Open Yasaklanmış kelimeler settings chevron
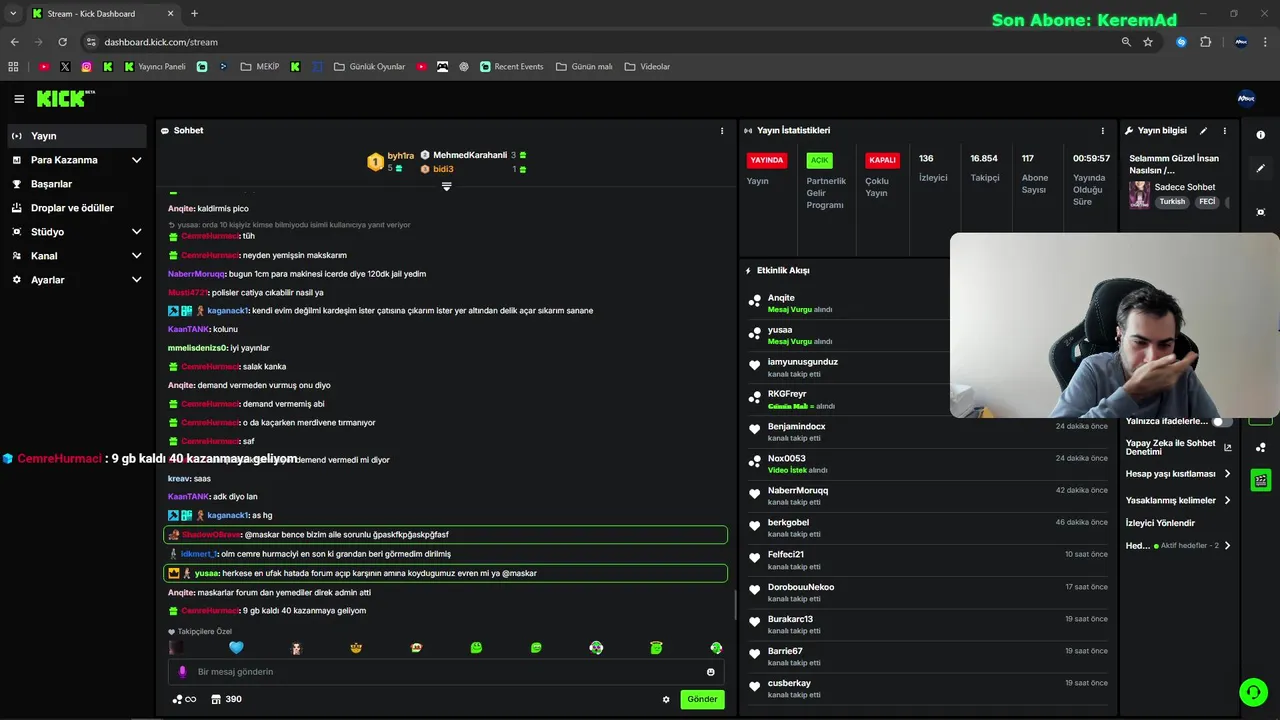1280x720 pixels. click(x=1228, y=500)
